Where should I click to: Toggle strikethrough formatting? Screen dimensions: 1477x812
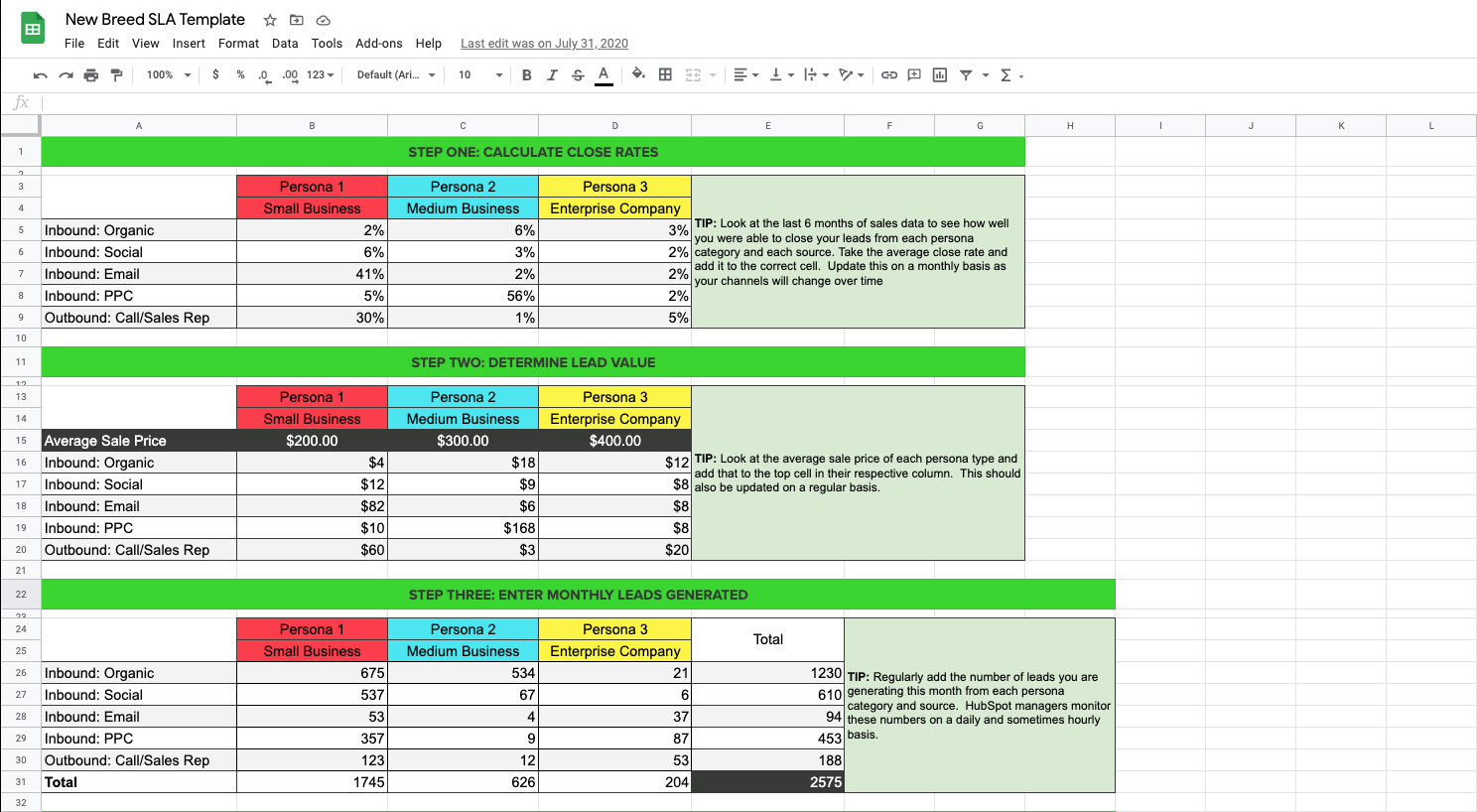click(578, 75)
